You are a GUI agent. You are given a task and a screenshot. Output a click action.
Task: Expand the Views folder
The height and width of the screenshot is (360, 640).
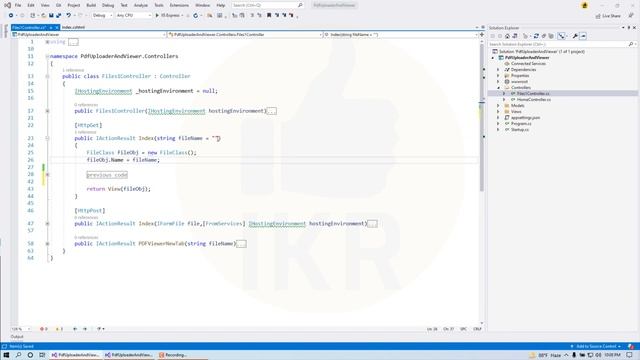(498, 111)
